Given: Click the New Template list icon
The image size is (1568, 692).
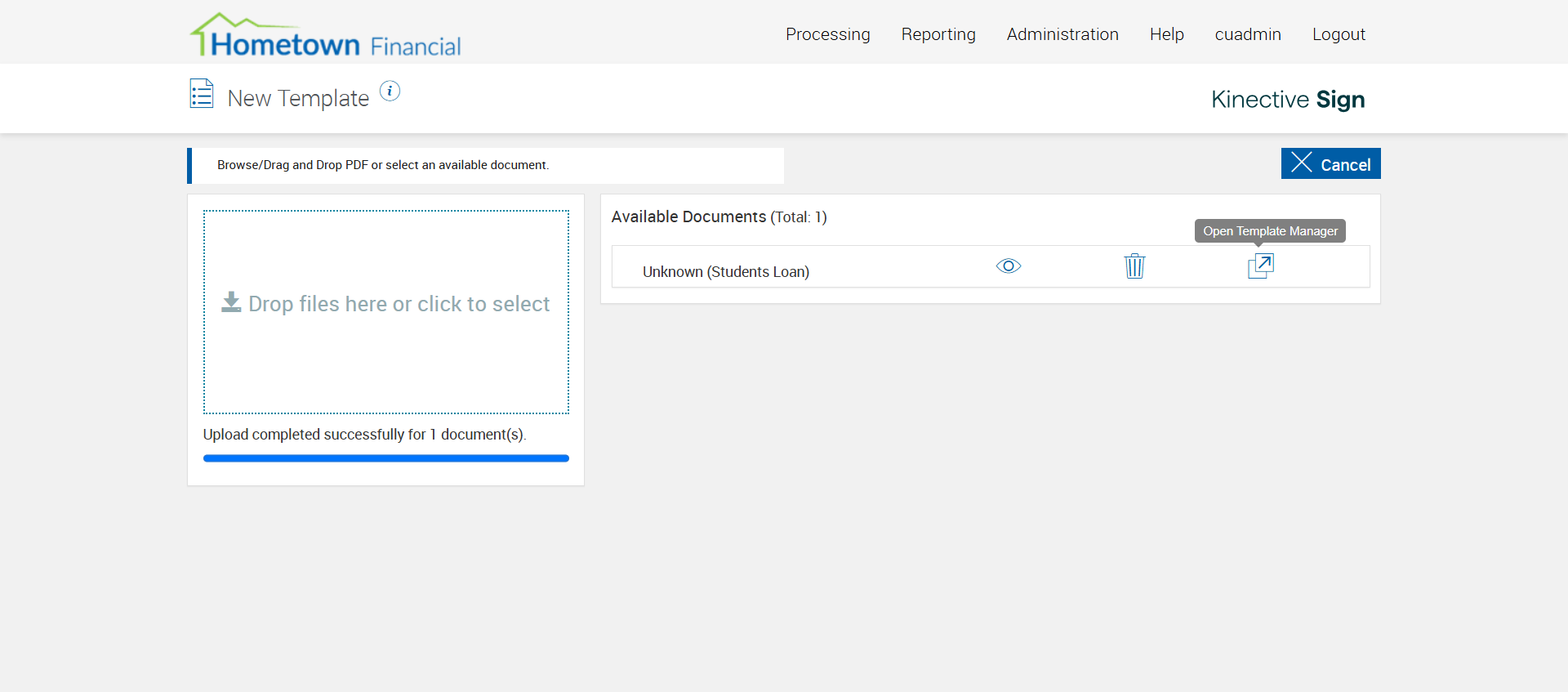Looking at the screenshot, I should 202,94.
